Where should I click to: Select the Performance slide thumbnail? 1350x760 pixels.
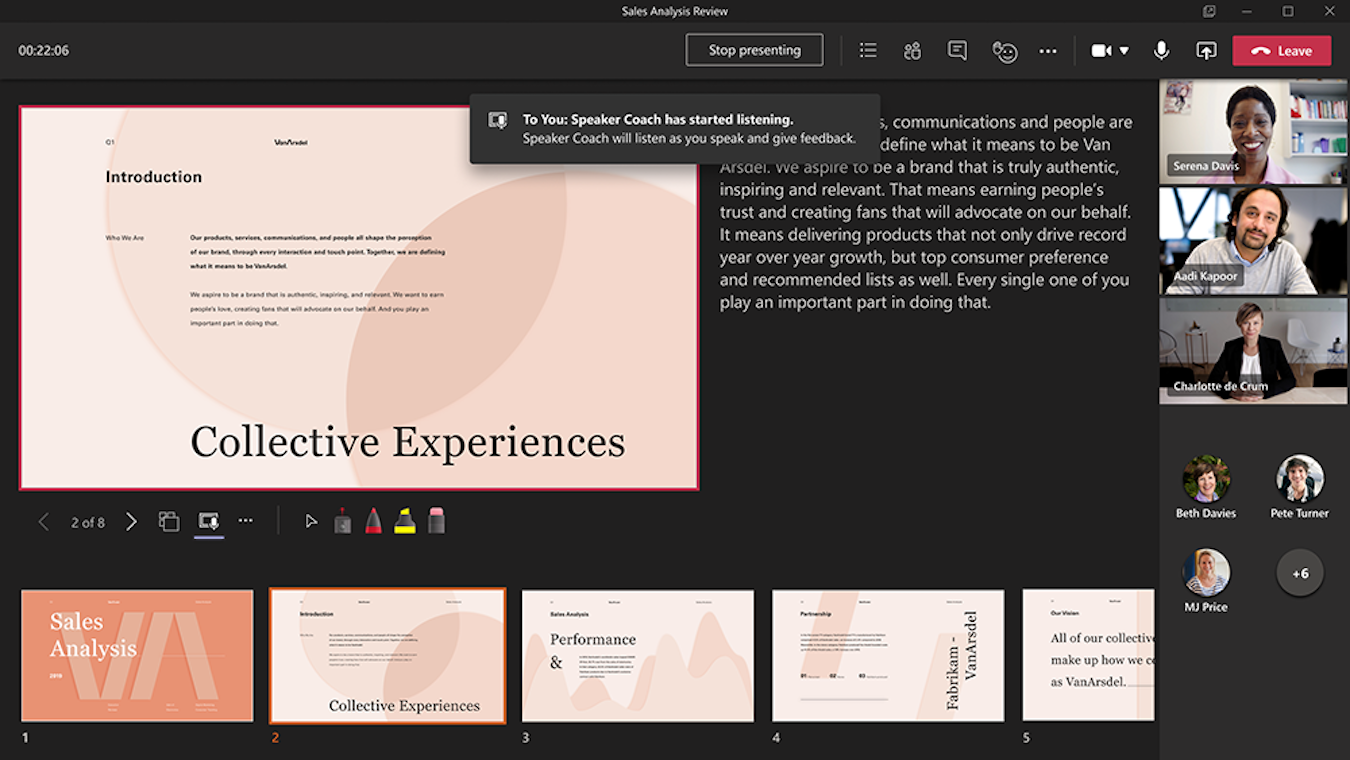637,655
